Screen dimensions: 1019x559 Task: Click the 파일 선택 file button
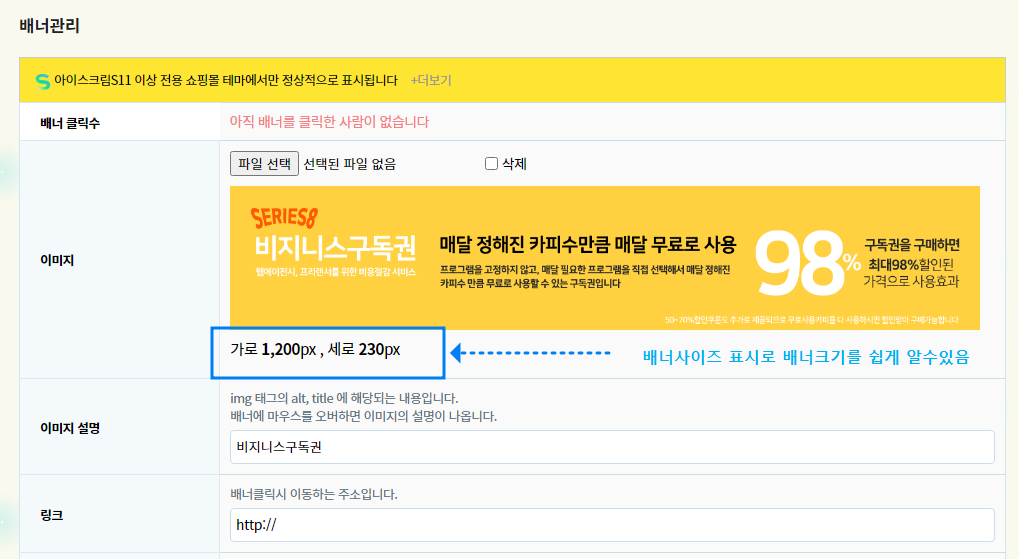coord(264,164)
